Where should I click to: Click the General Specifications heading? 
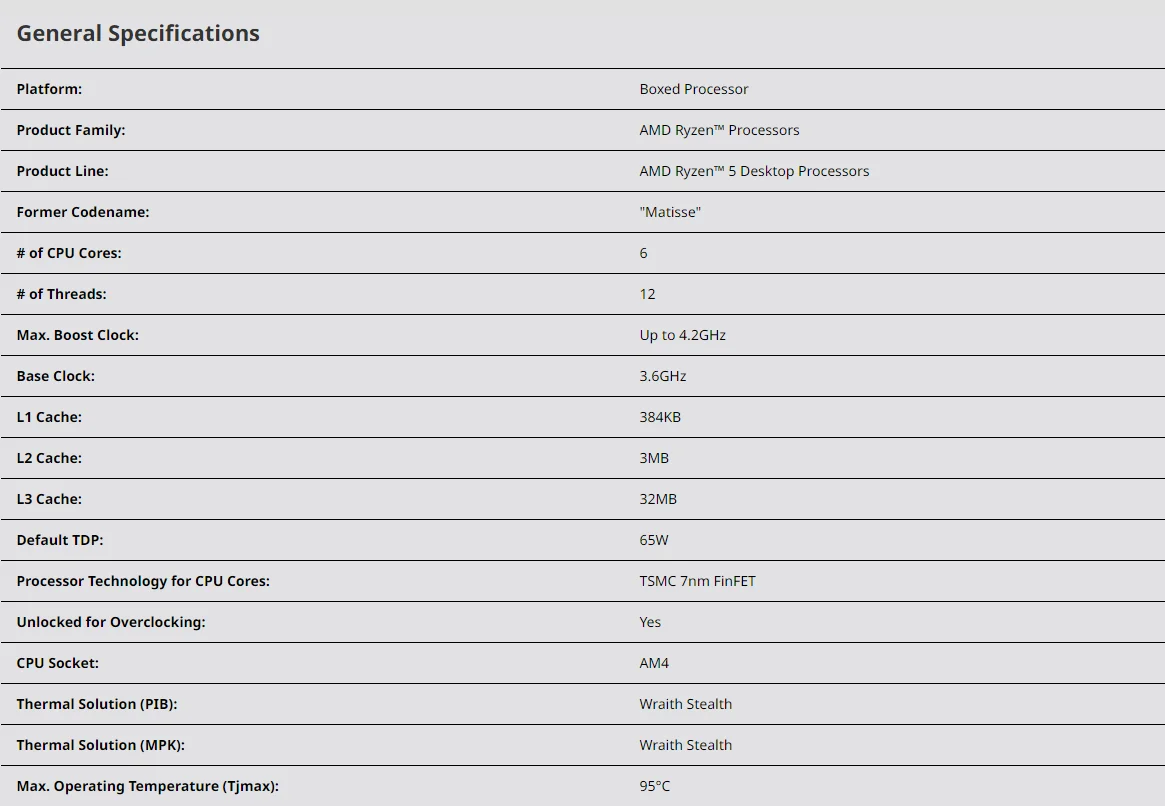pos(138,33)
